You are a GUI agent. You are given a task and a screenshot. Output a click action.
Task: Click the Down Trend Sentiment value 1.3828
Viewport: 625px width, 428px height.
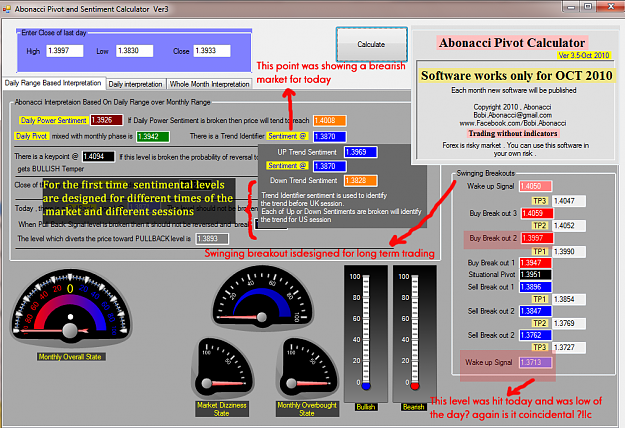tap(360, 181)
